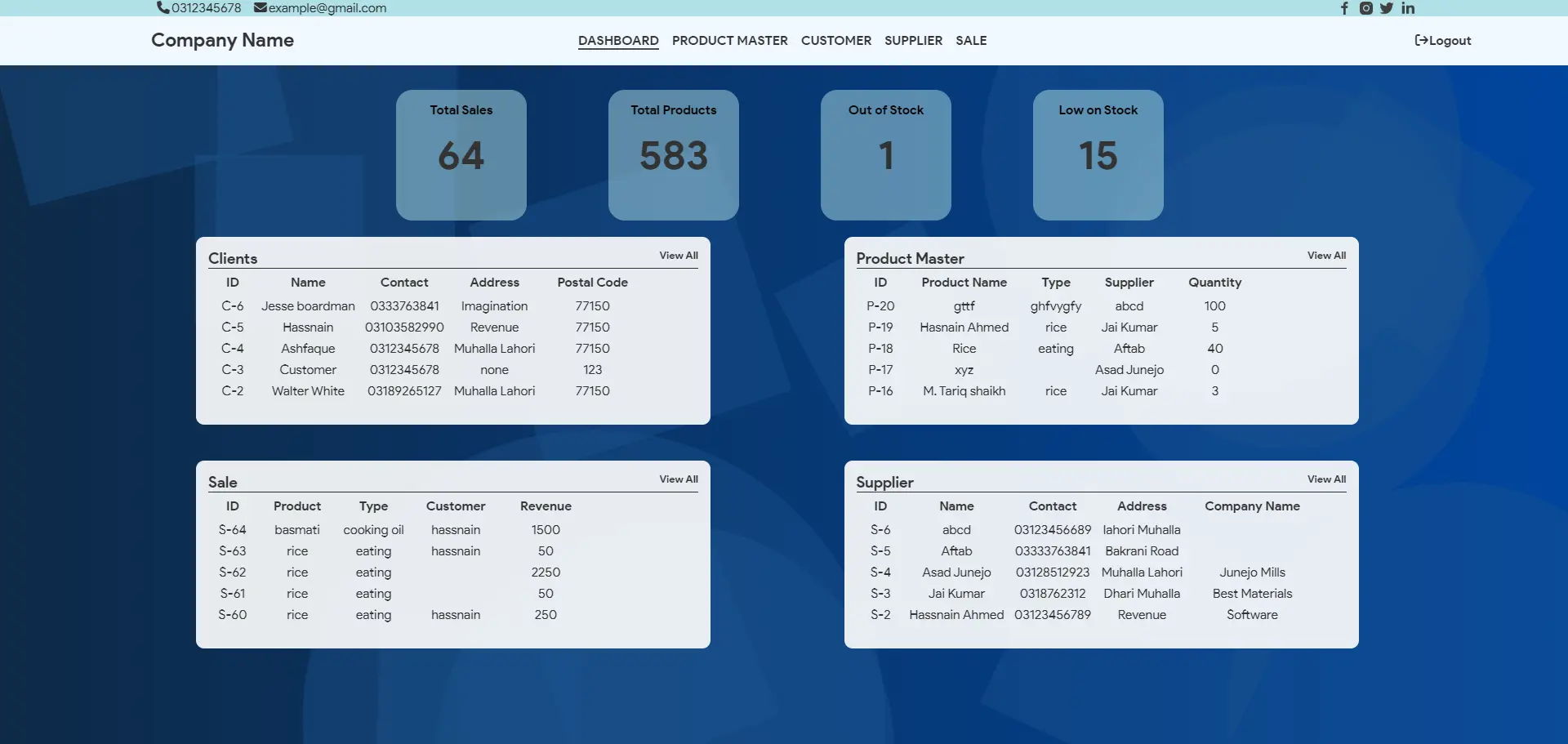1568x744 pixels.
Task: View all Supplier records
Action: 1326,479
